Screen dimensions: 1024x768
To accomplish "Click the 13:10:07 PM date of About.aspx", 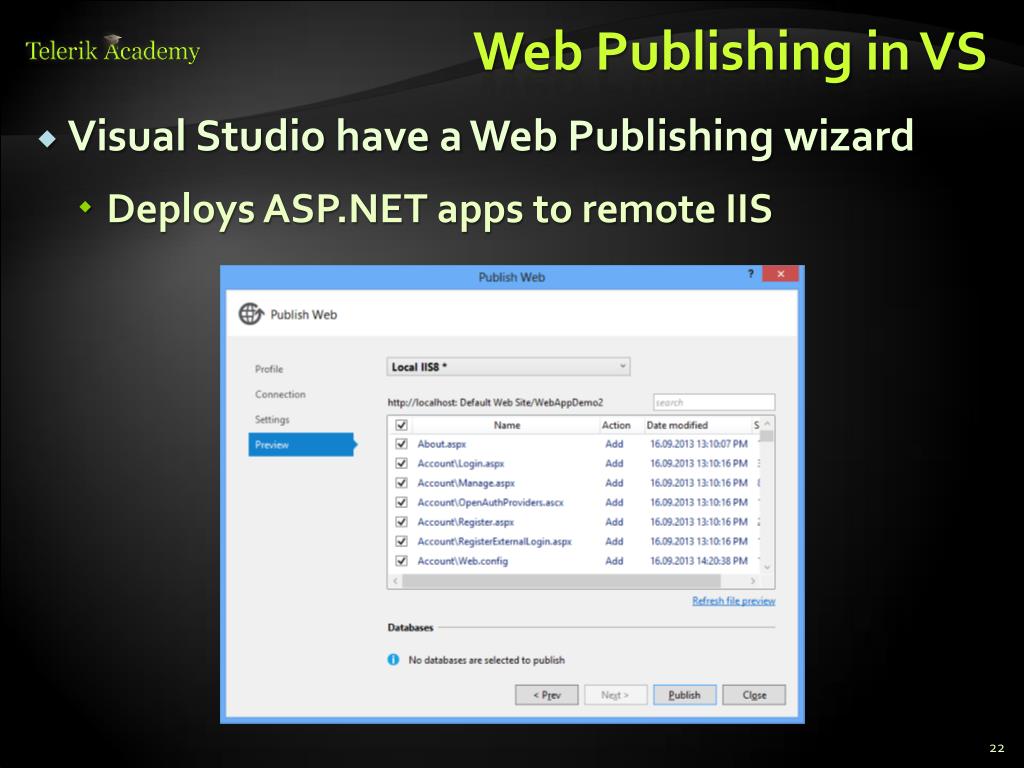I will point(699,444).
